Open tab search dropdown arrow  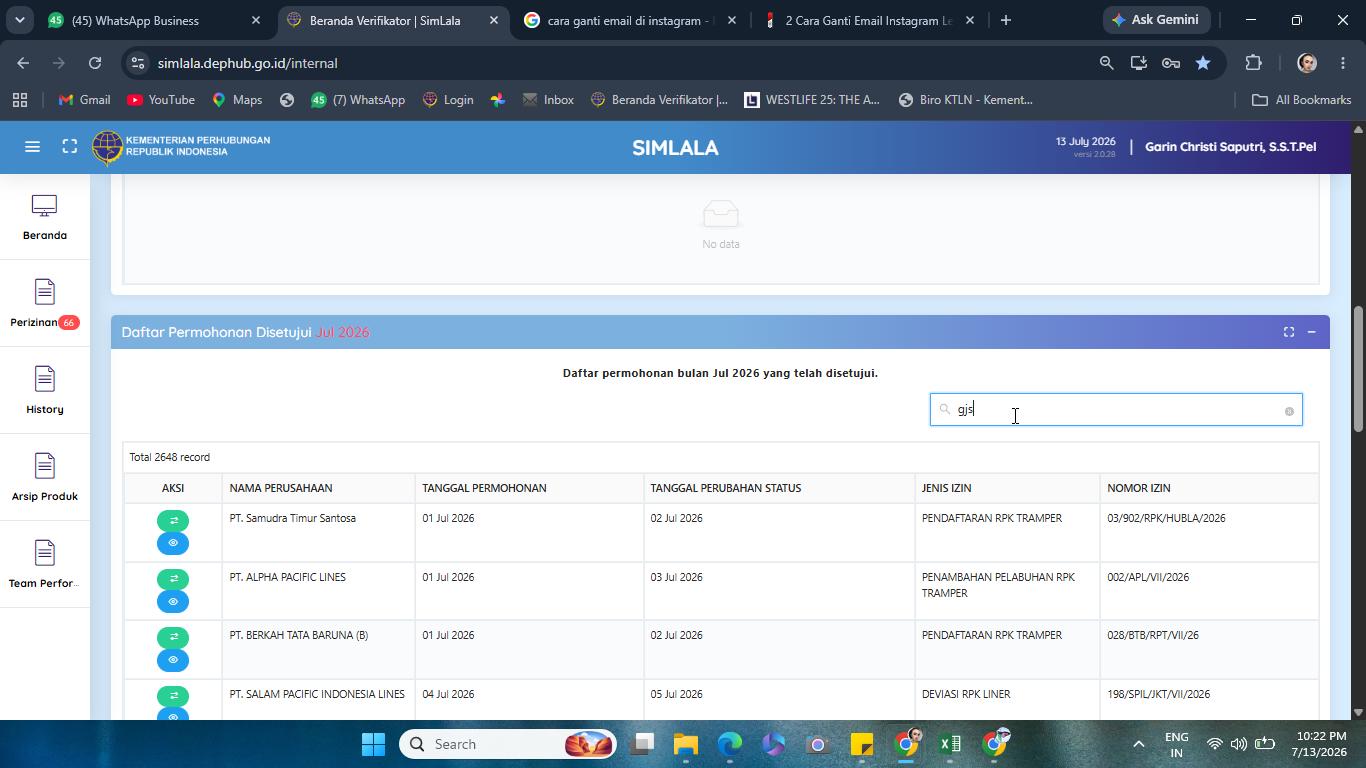(19, 20)
